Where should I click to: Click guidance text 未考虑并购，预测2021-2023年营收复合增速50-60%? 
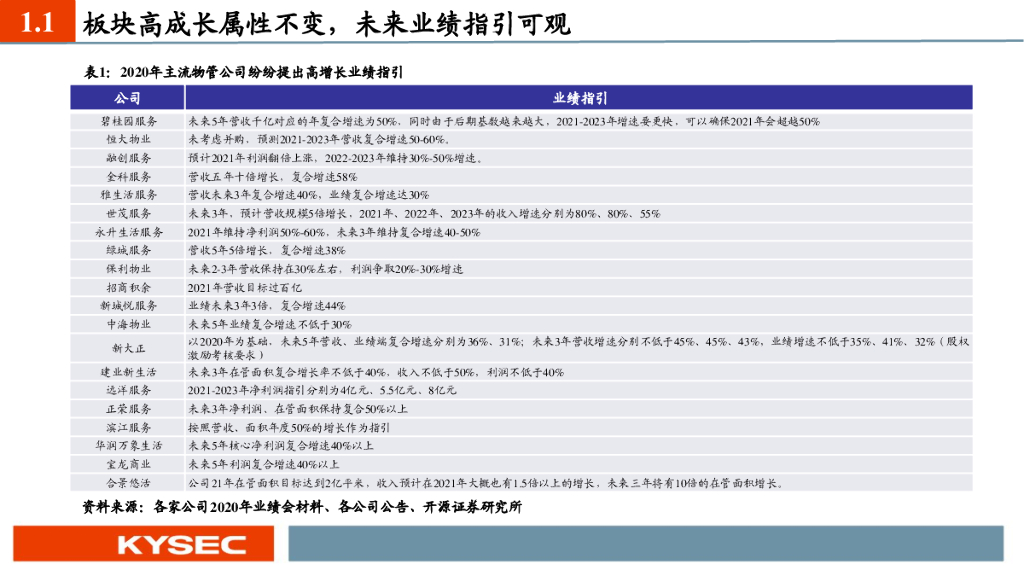tap(319, 140)
